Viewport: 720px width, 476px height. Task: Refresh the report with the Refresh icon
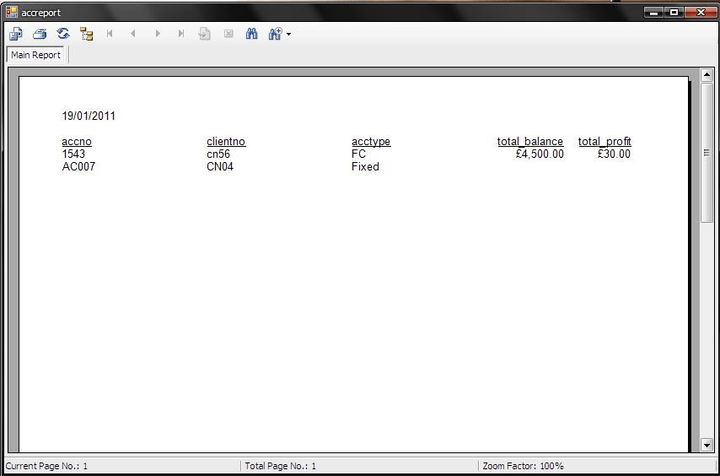63,34
